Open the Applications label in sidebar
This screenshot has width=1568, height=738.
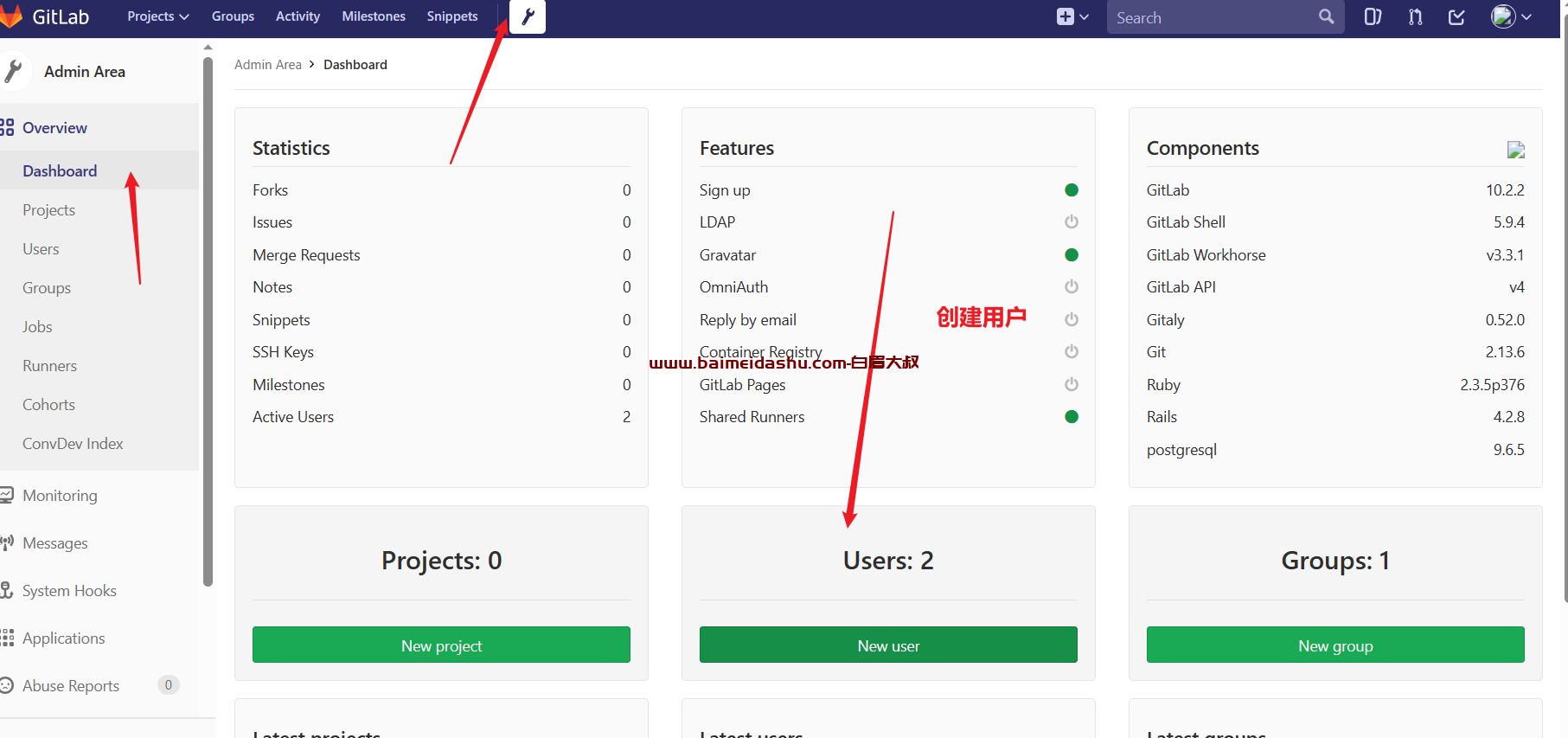[x=64, y=639]
